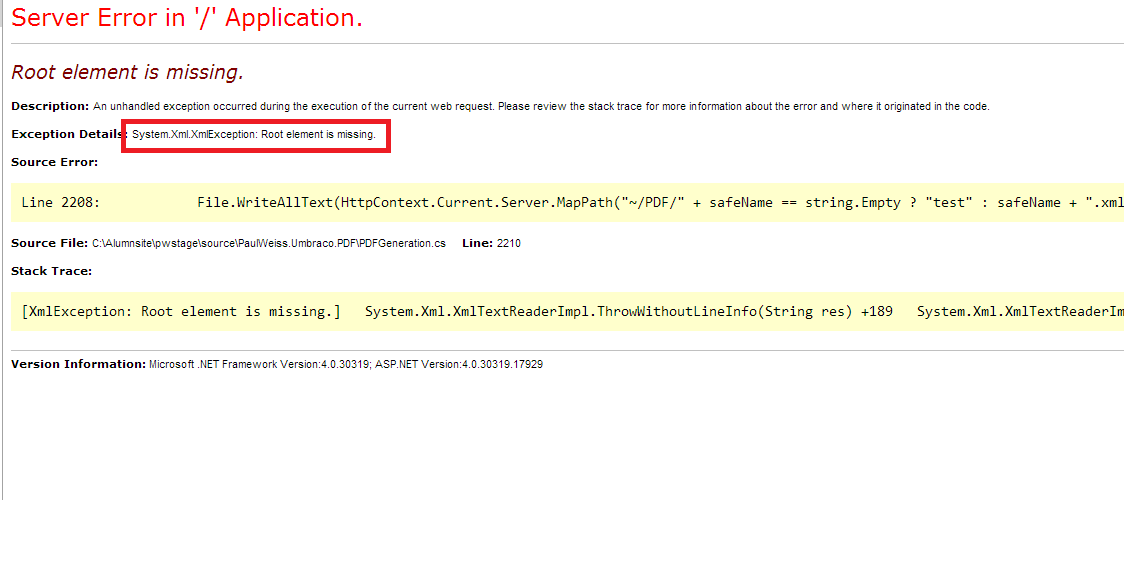Click the 'Line 2208:' File.WriteAllText code line
This screenshot has width=1124, height=573.
pyautogui.click(x=572, y=202)
